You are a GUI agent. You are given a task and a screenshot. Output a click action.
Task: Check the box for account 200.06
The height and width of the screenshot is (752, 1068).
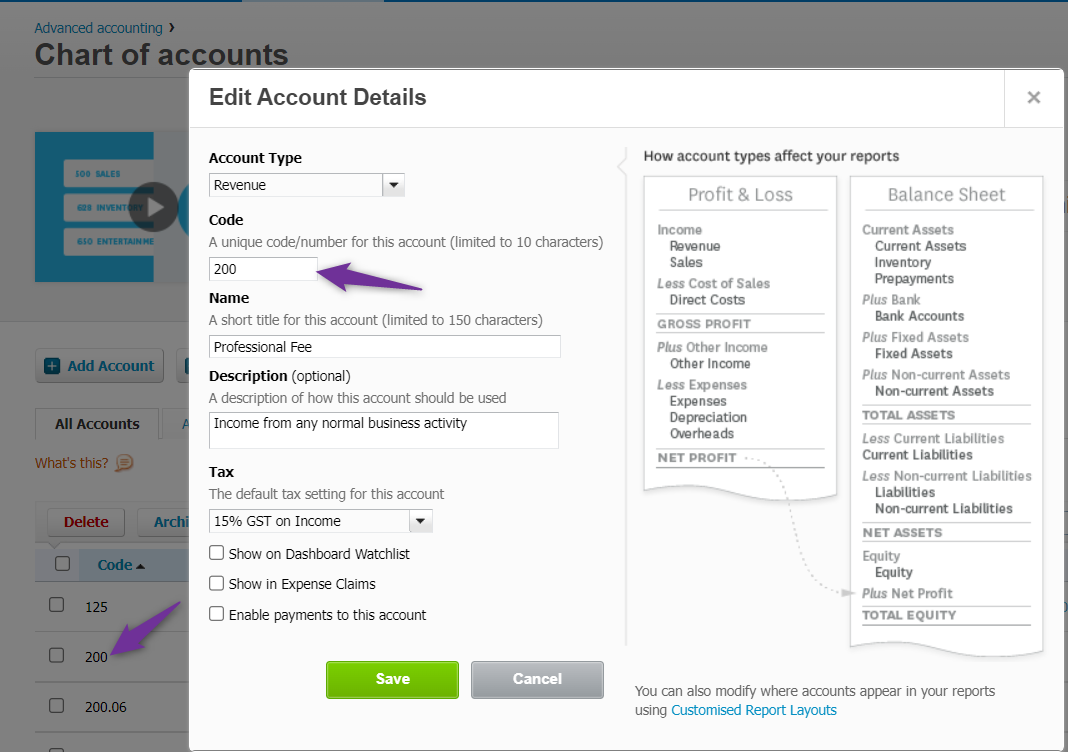point(57,706)
